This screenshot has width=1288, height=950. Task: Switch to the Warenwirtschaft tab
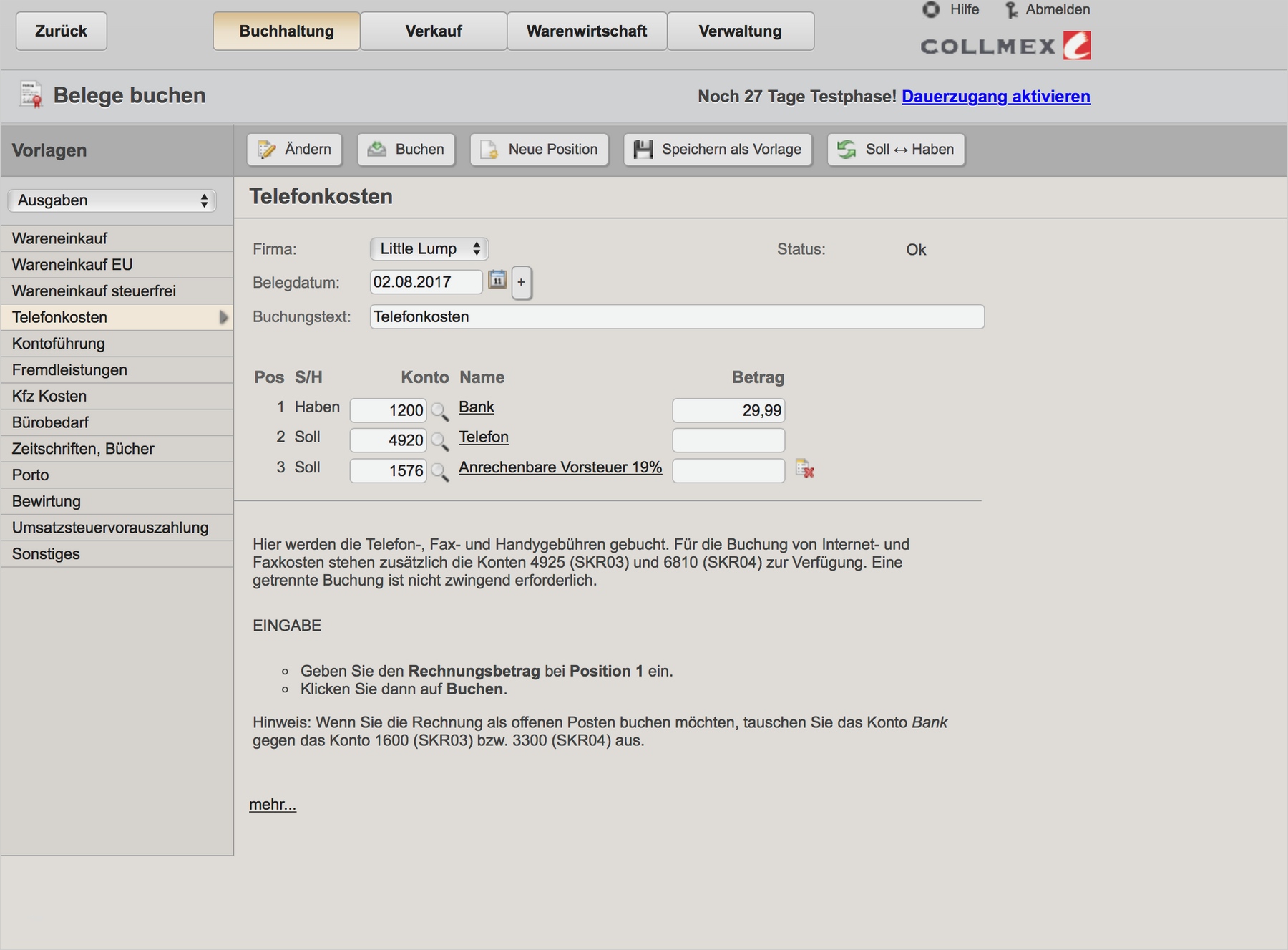coord(587,31)
